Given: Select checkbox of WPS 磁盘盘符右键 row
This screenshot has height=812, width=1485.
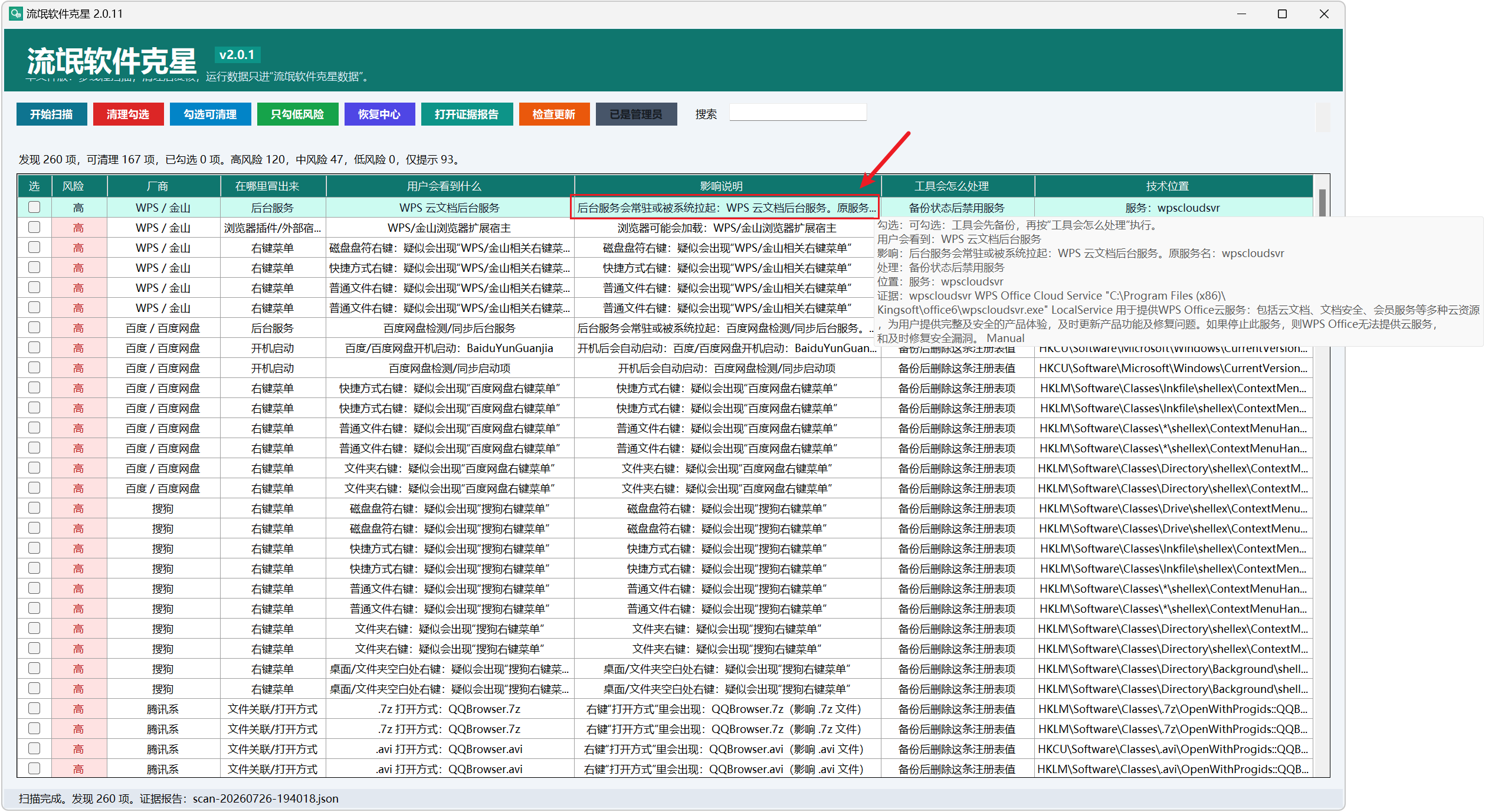Looking at the screenshot, I should (x=34, y=247).
